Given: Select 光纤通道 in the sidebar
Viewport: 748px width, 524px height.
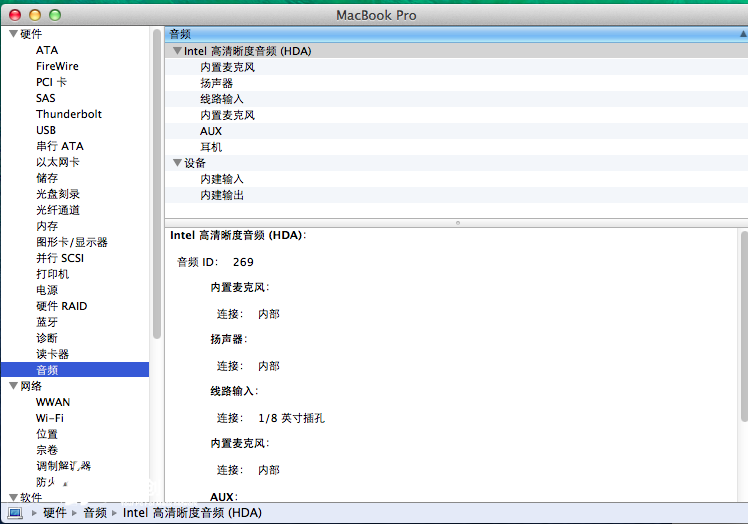Looking at the screenshot, I should pyautogui.click(x=58, y=210).
